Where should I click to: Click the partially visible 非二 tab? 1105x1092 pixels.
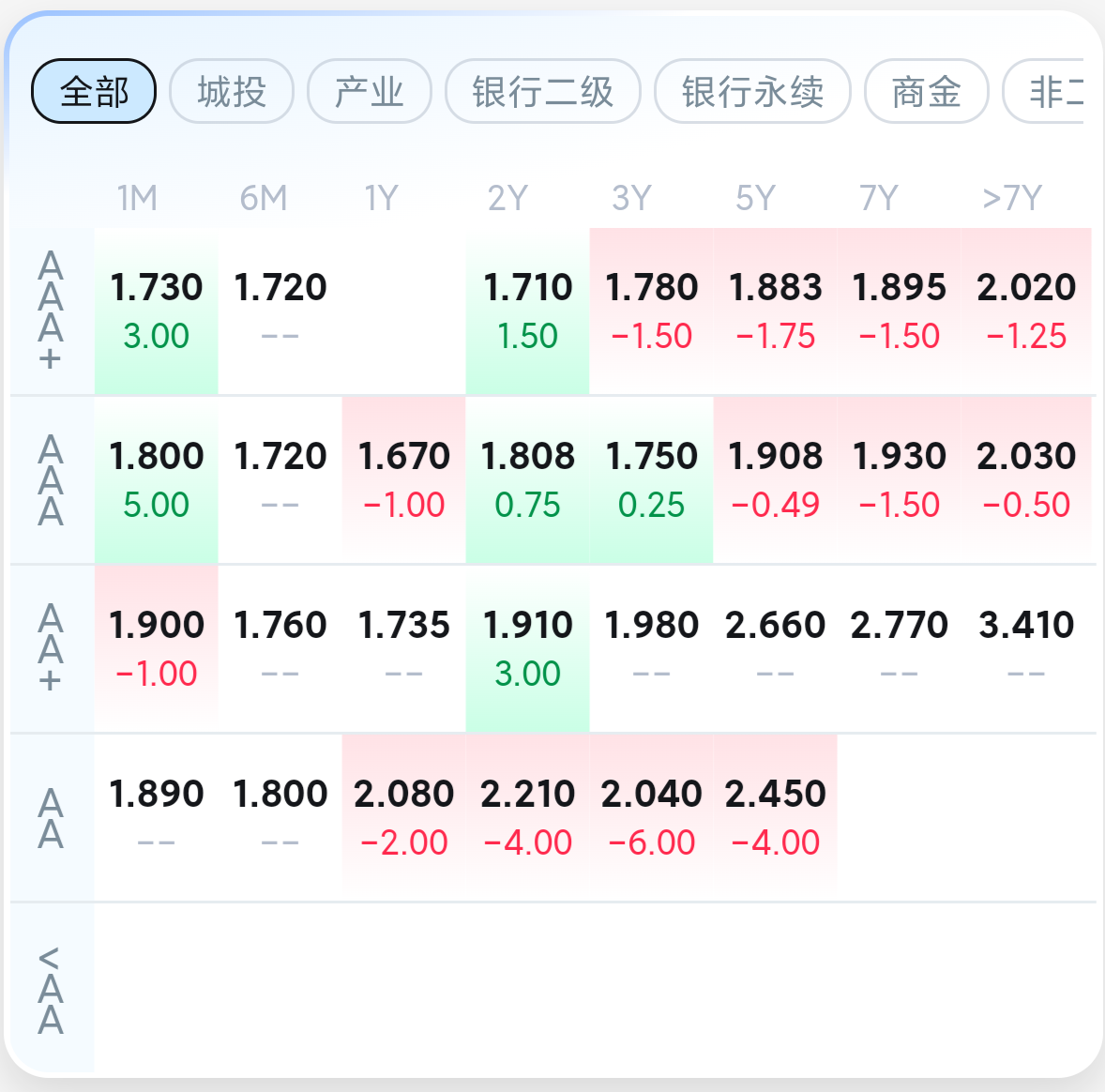point(1045,91)
